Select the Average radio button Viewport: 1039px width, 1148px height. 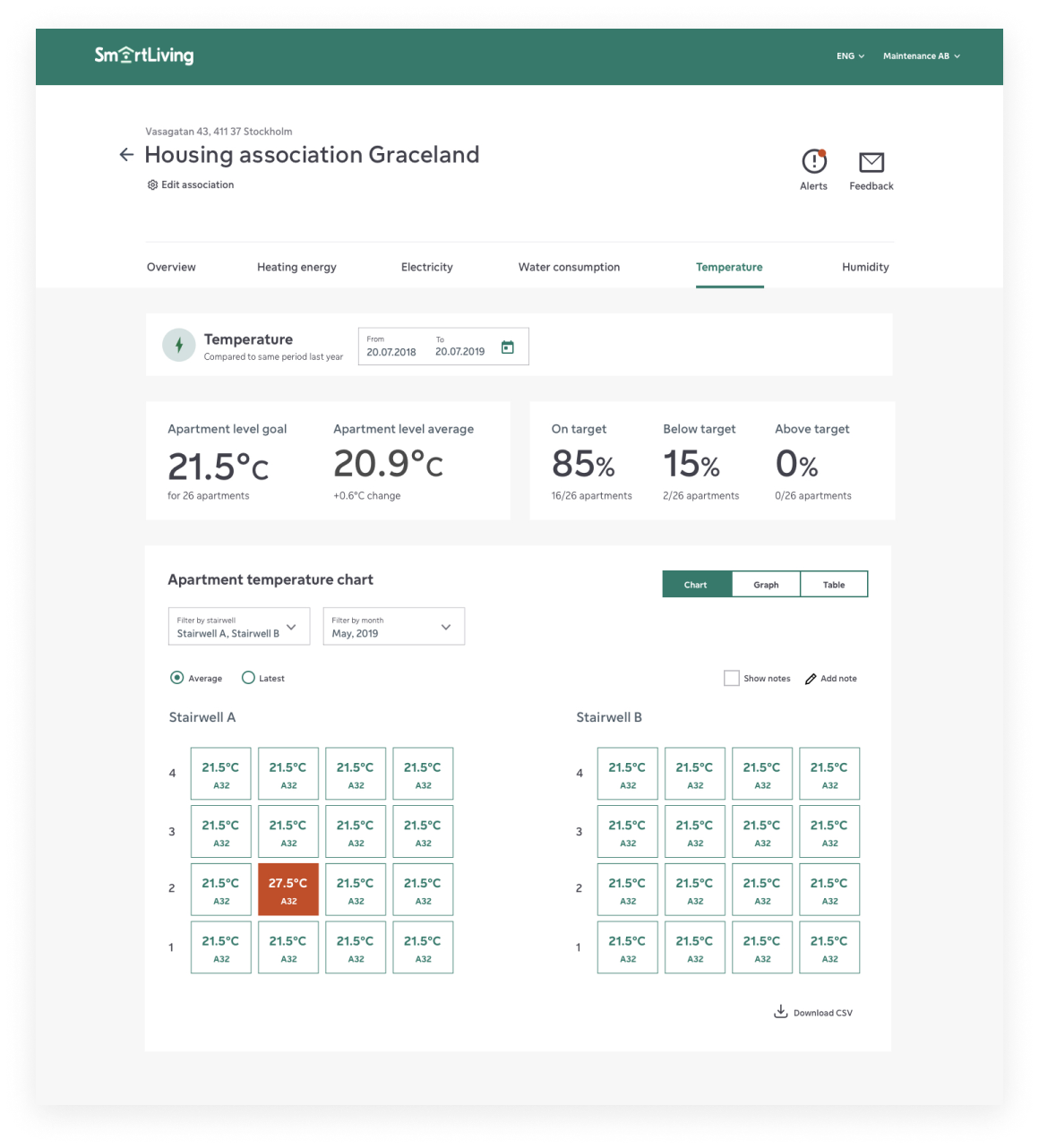[177, 678]
